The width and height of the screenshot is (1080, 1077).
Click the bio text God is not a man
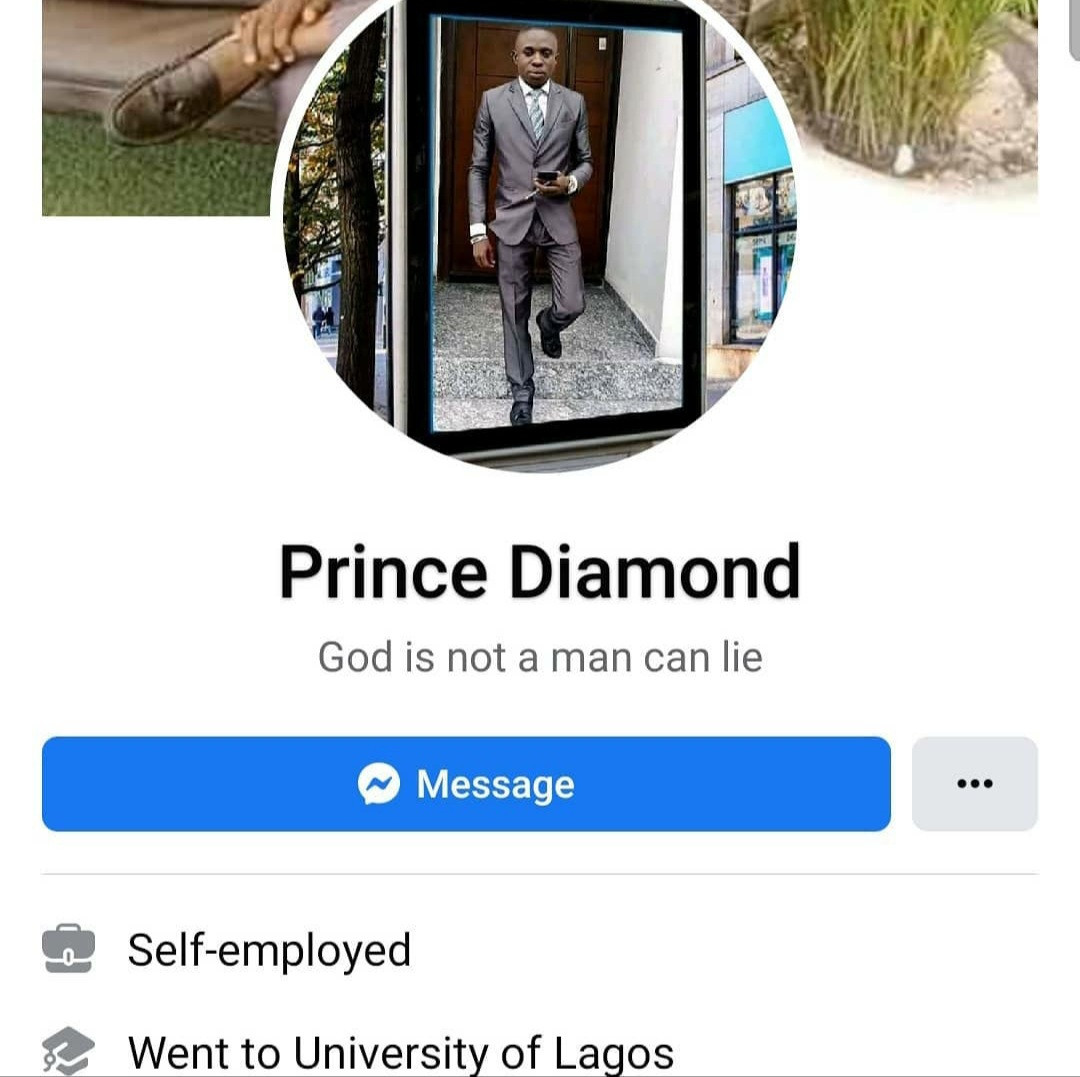click(x=540, y=656)
